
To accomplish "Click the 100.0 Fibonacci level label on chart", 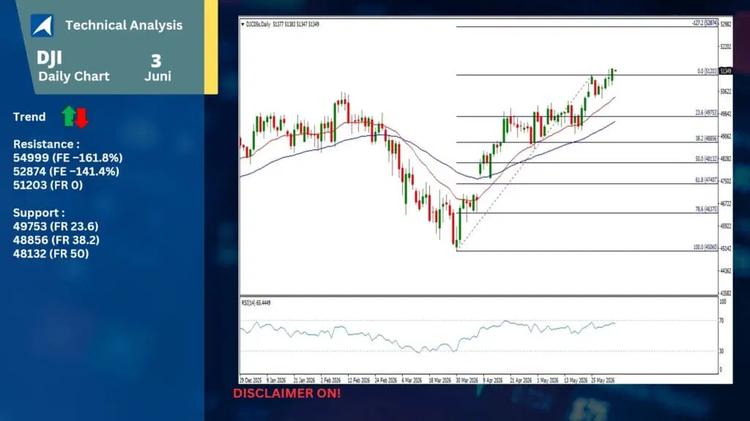I will pos(706,248).
